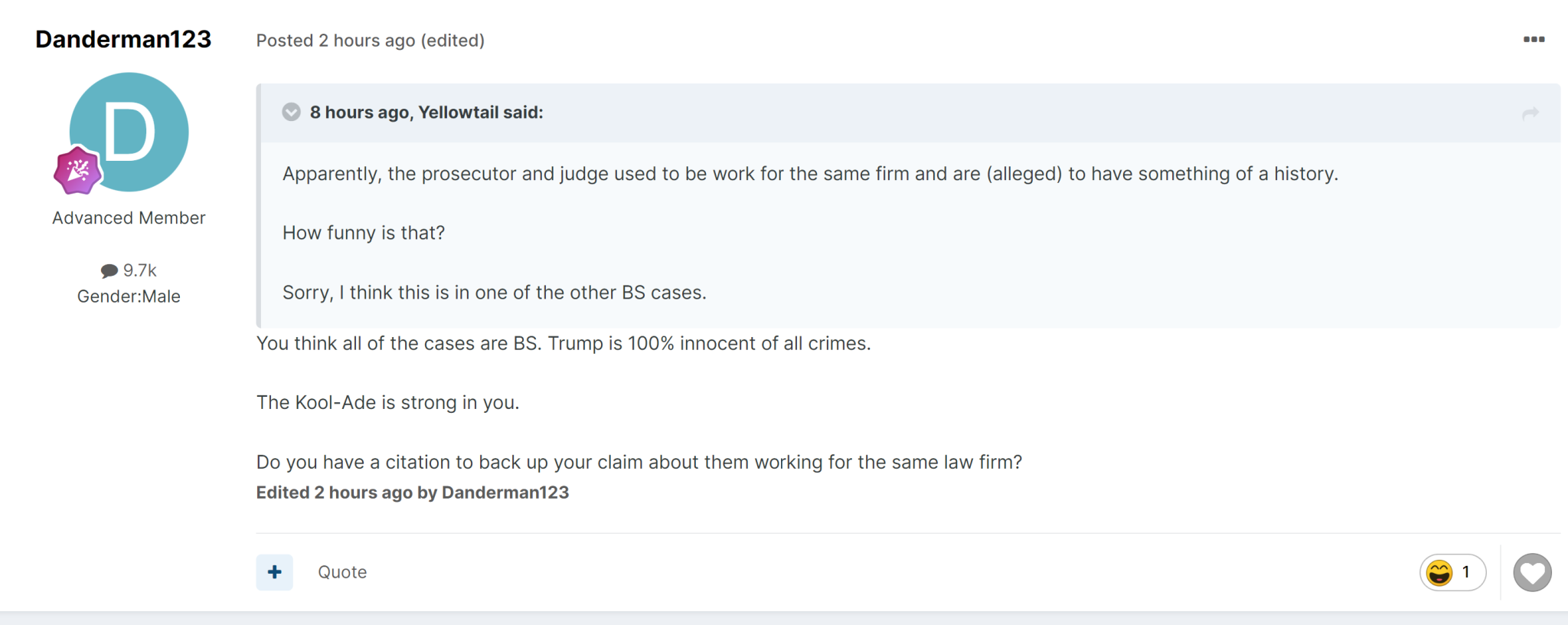This screenshot has width=1568, height=625.
Task: Click 'Edited 2 hours ago by Danderman123' text
Action: click(x=412, y=492)
